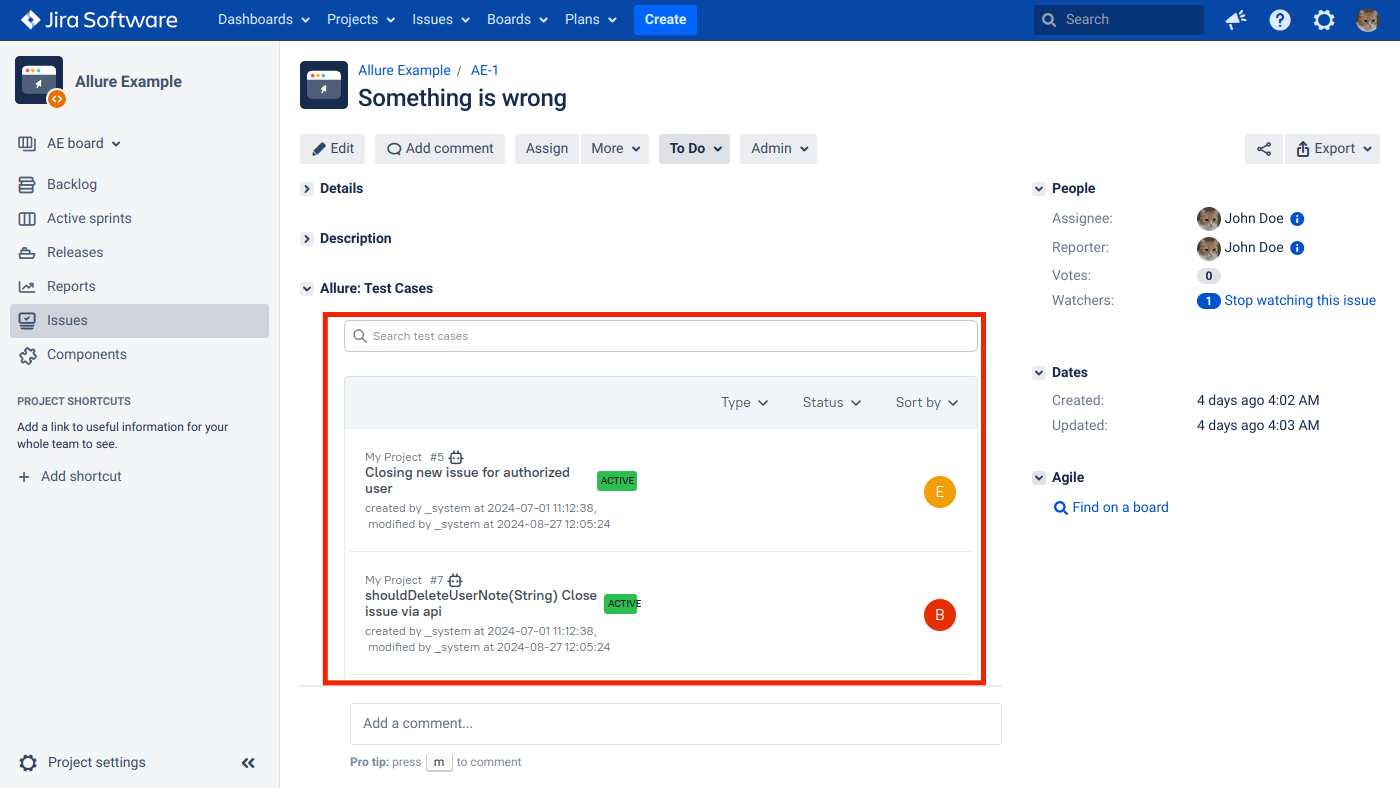Open the Projects dropdown menu
Screen dimensions: 1400x788
[361, 20]
